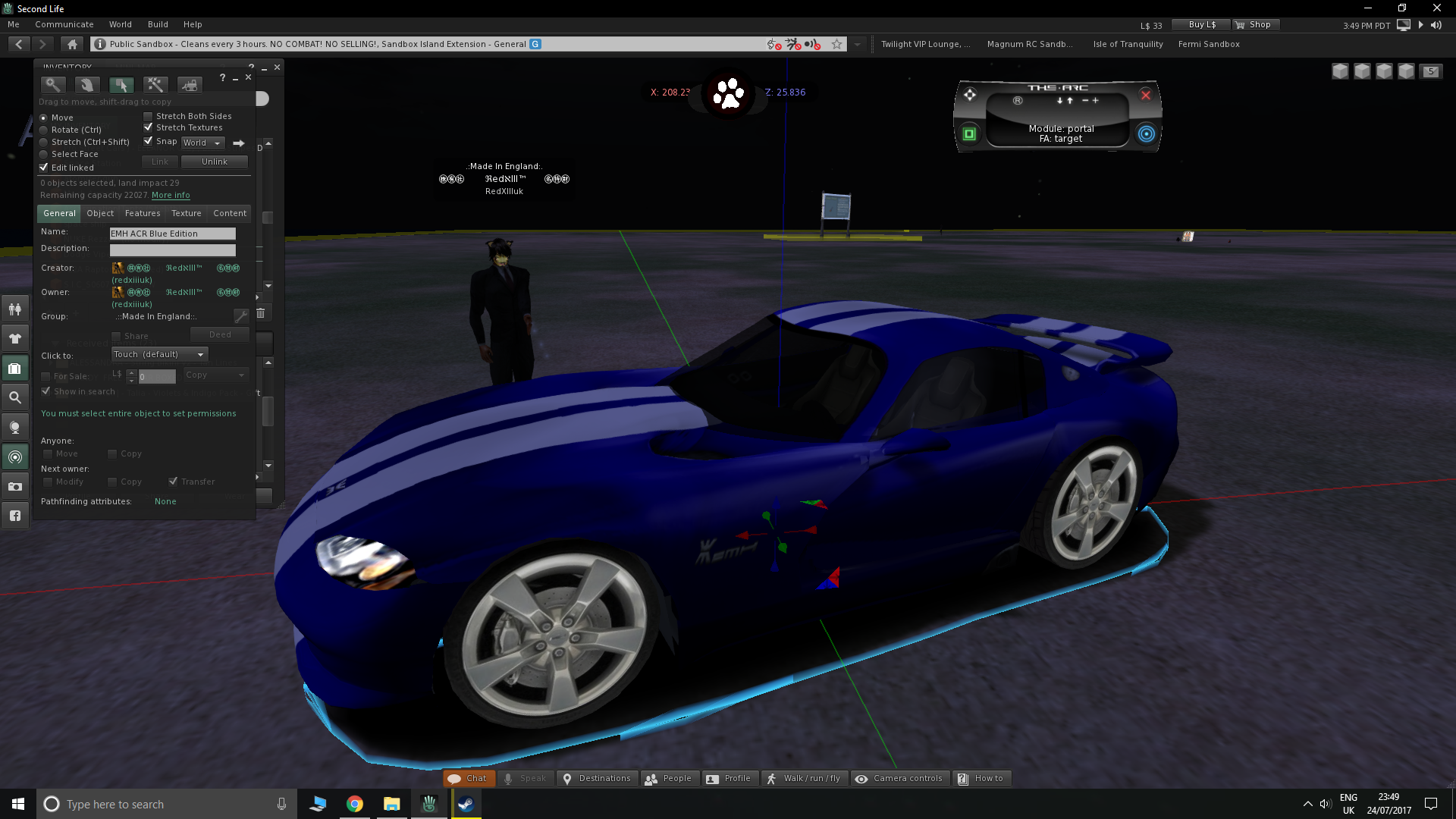The image size is (1456, 819).
Task: Select the Edit (pointer) tool in the build panel
Action: (121, 85)
